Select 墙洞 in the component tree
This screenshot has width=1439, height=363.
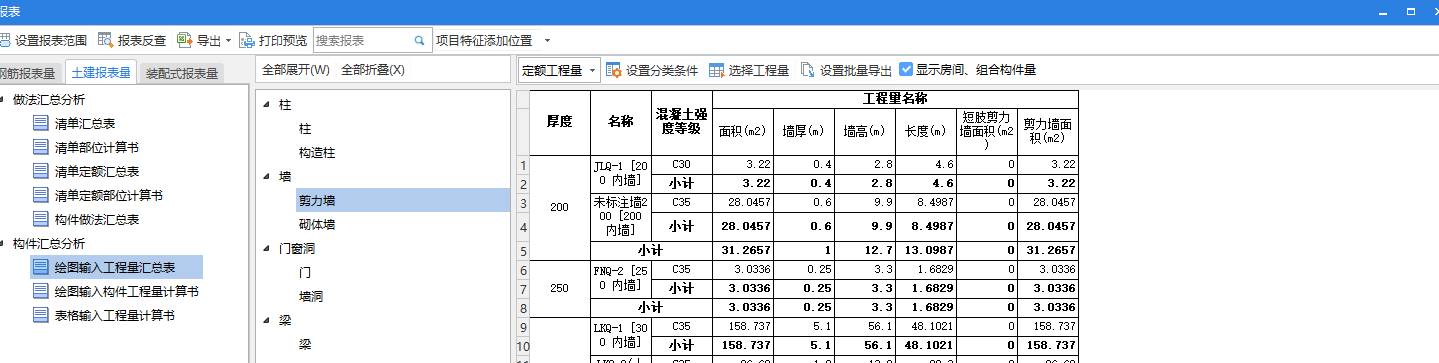click(310, 296)
